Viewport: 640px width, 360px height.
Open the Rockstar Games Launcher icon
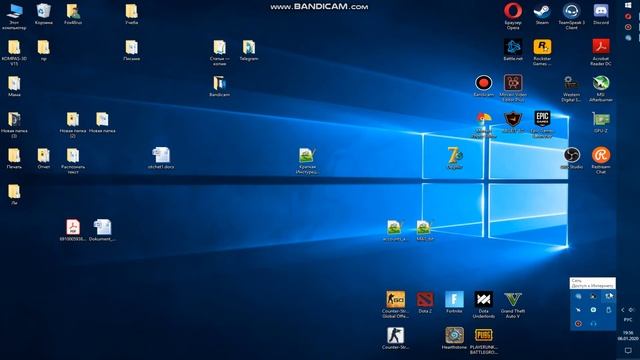[x=542, y=52]
